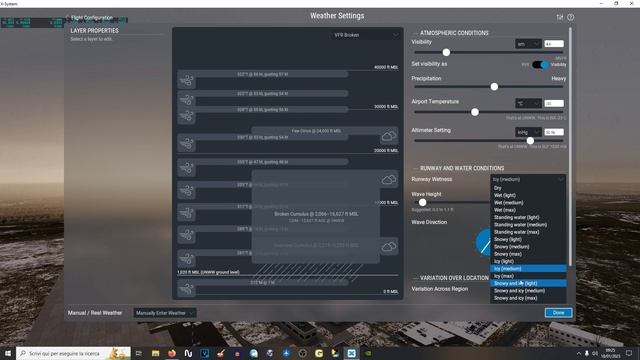Open the altimeter units inHg dropdown
Screen dimensions: 640x360
pos(528,132)
